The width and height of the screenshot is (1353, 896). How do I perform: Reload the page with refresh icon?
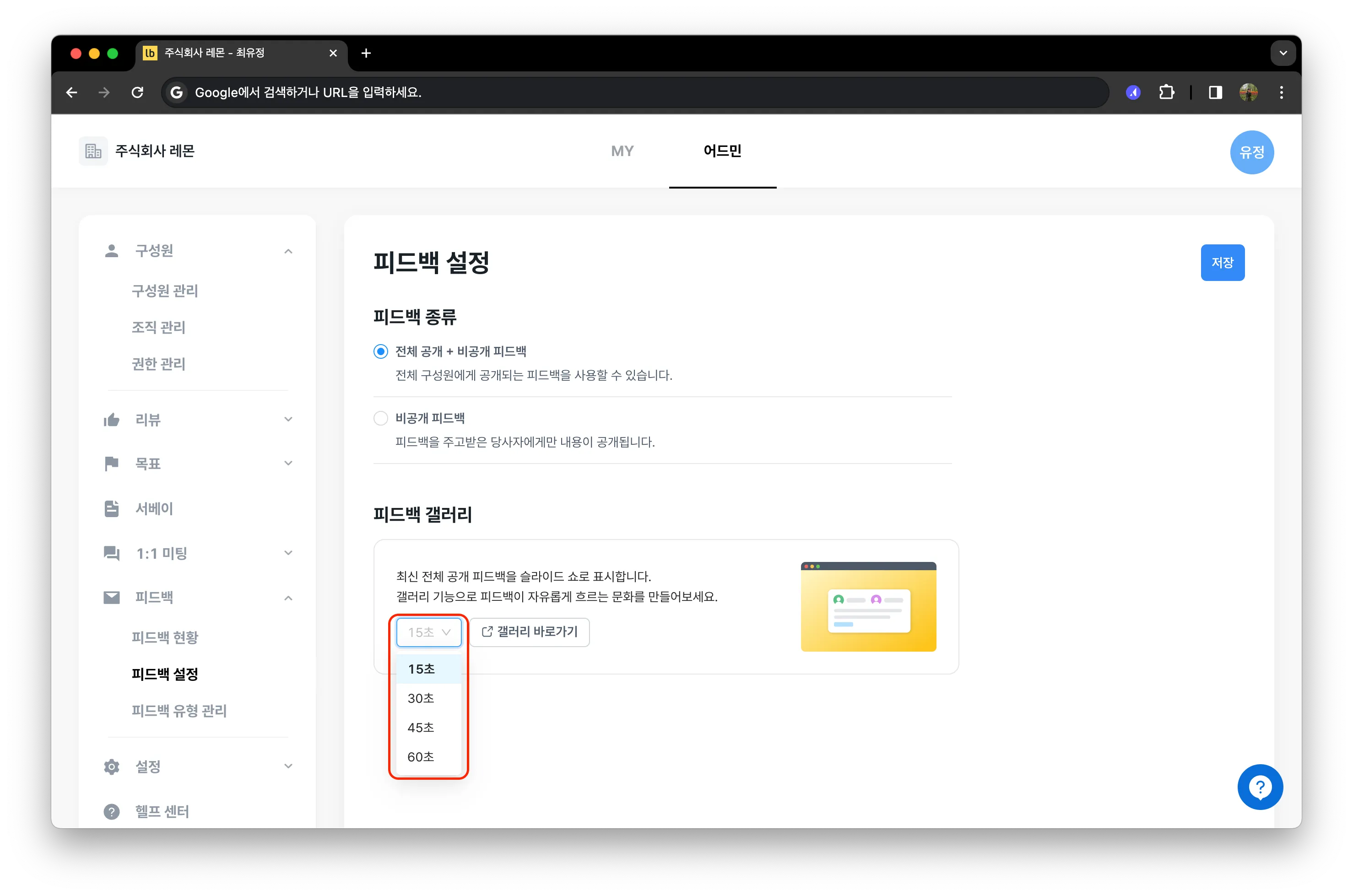pos(137,92)
